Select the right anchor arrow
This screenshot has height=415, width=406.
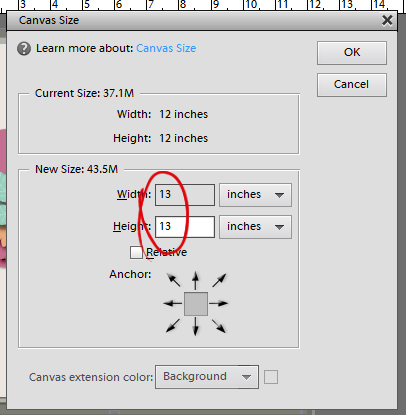(219, 303)
